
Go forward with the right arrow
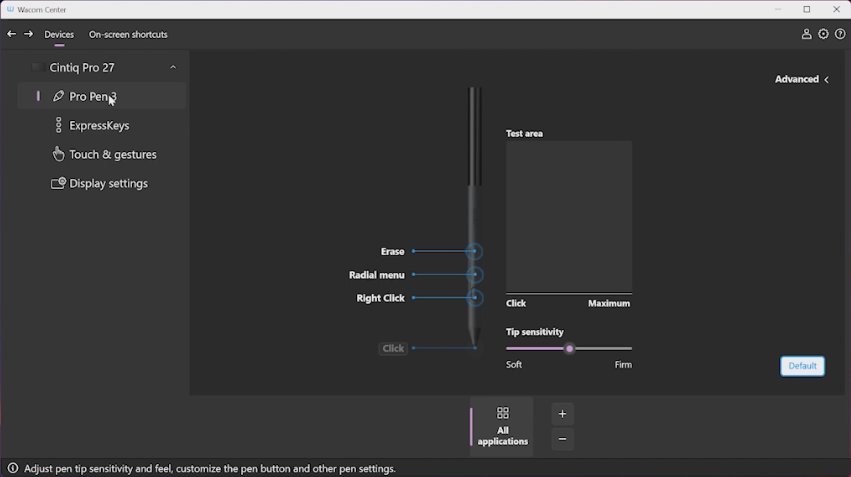[28, 34]
